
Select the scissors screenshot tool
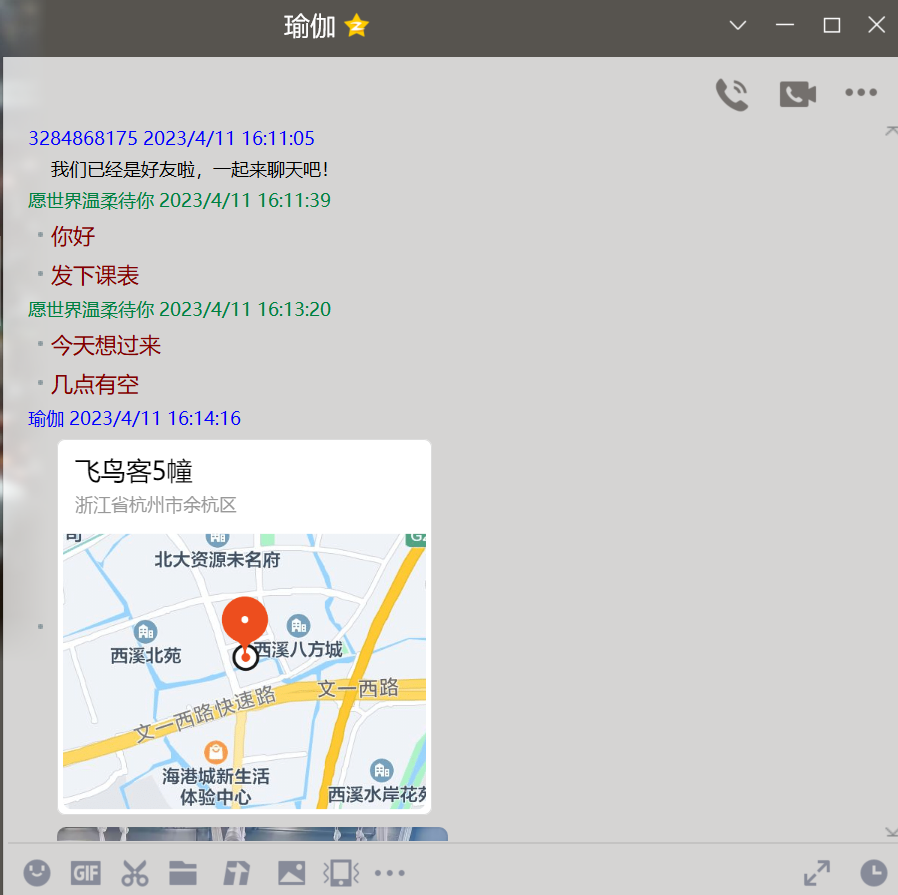click(135, 873)
